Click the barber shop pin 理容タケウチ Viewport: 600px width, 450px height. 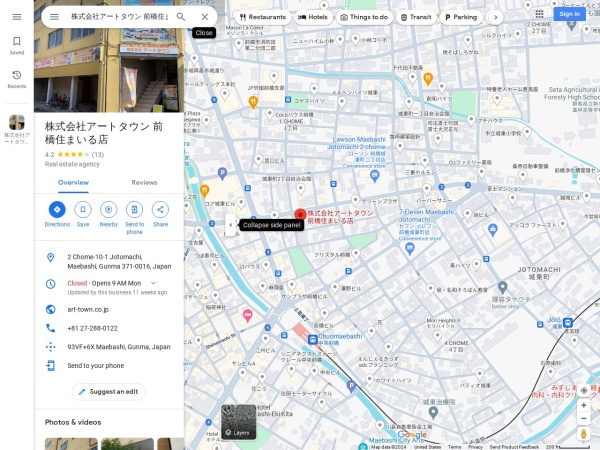502,286
